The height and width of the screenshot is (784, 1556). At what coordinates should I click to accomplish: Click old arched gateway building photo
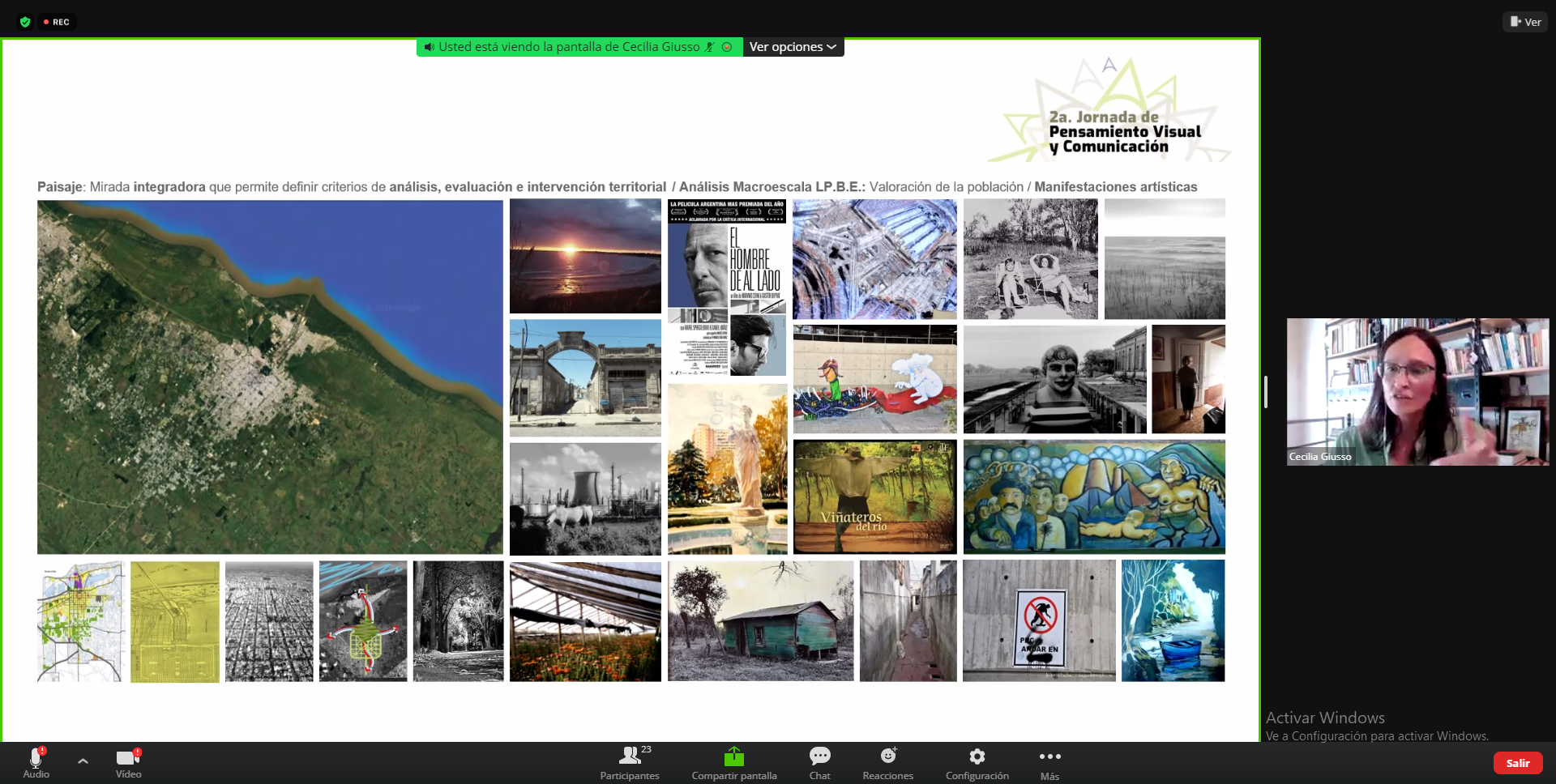585,377
